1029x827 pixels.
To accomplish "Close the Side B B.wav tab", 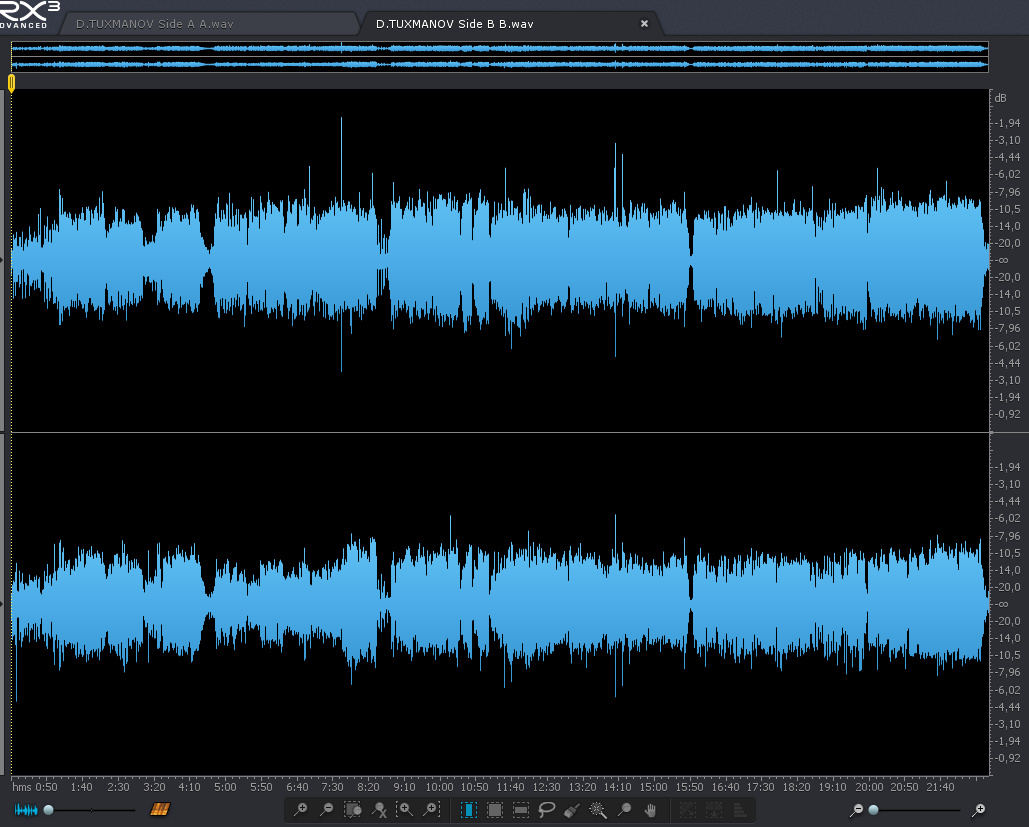I will click(x=644, y=23).
